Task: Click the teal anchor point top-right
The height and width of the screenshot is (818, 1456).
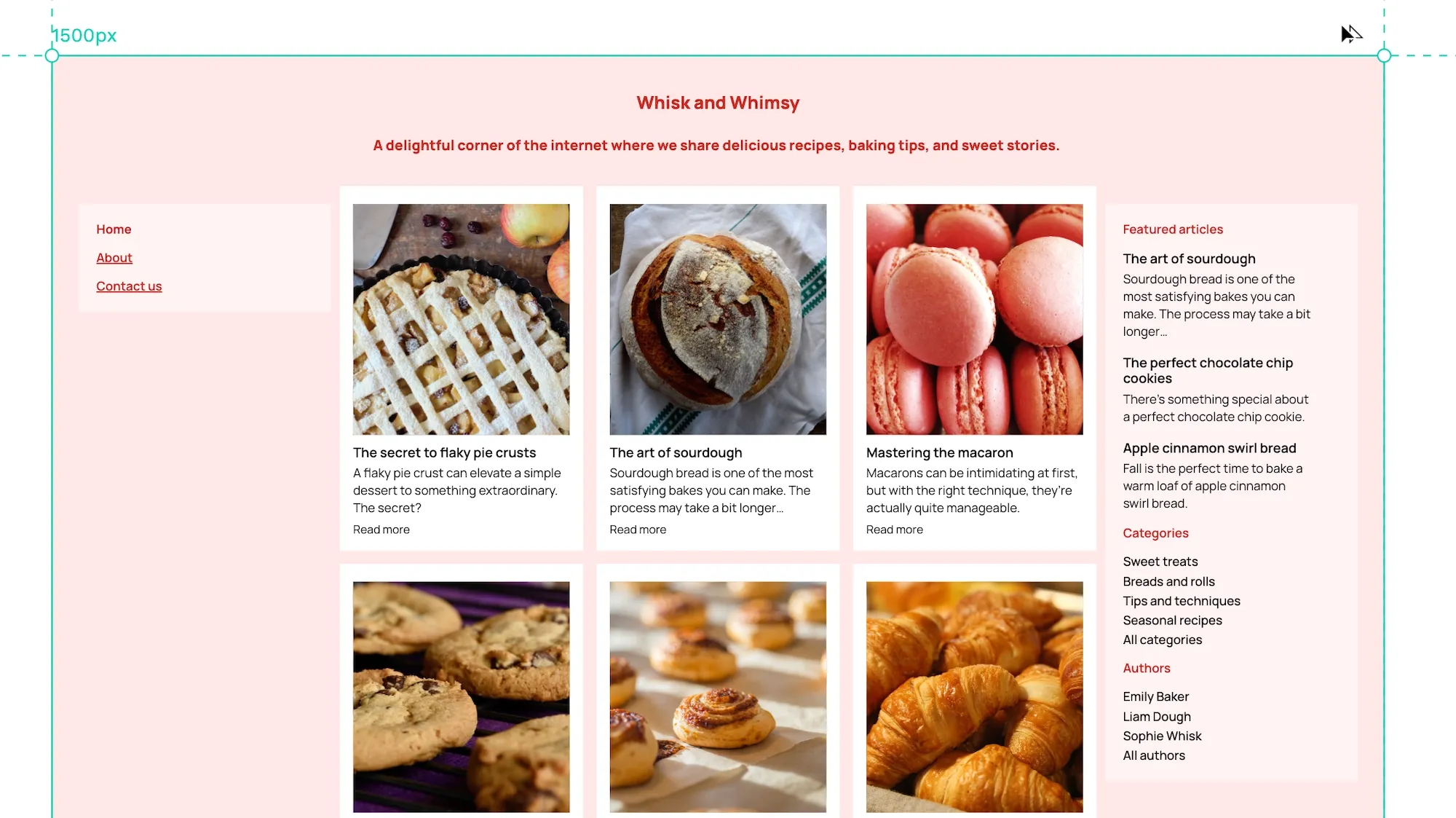Action: click(x=1383, y=55)
